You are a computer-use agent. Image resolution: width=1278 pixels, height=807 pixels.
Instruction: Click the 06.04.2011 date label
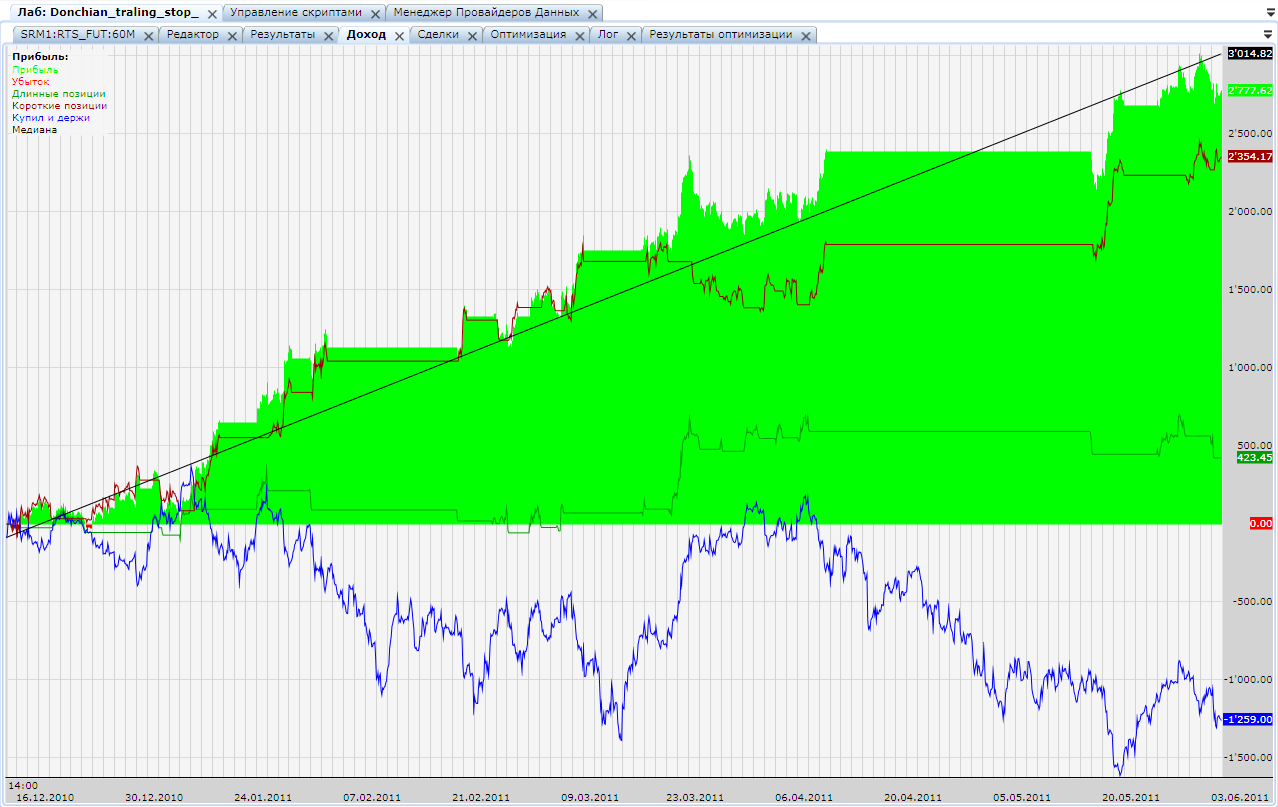804,797
